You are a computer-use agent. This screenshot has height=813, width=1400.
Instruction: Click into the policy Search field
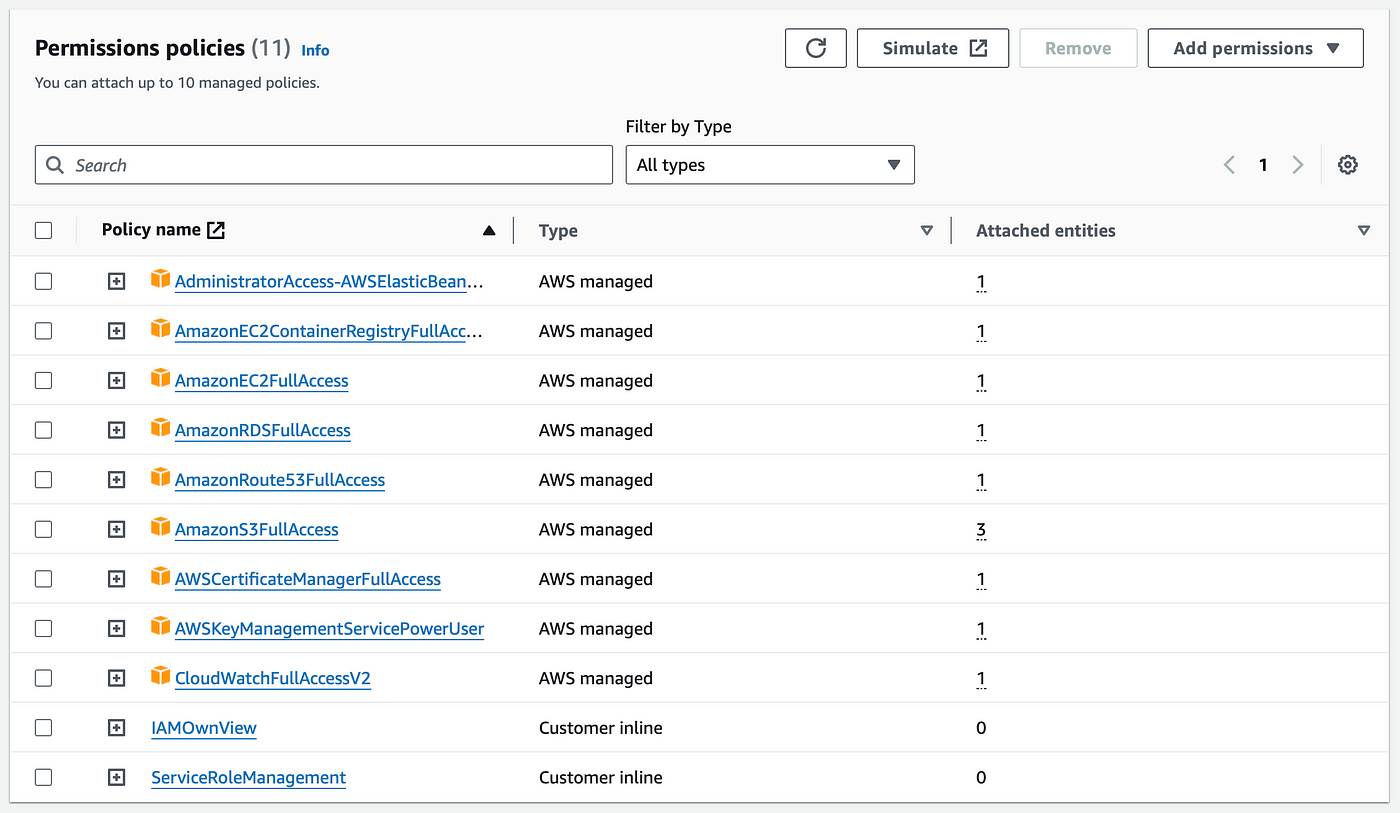[x=324, y=165]
